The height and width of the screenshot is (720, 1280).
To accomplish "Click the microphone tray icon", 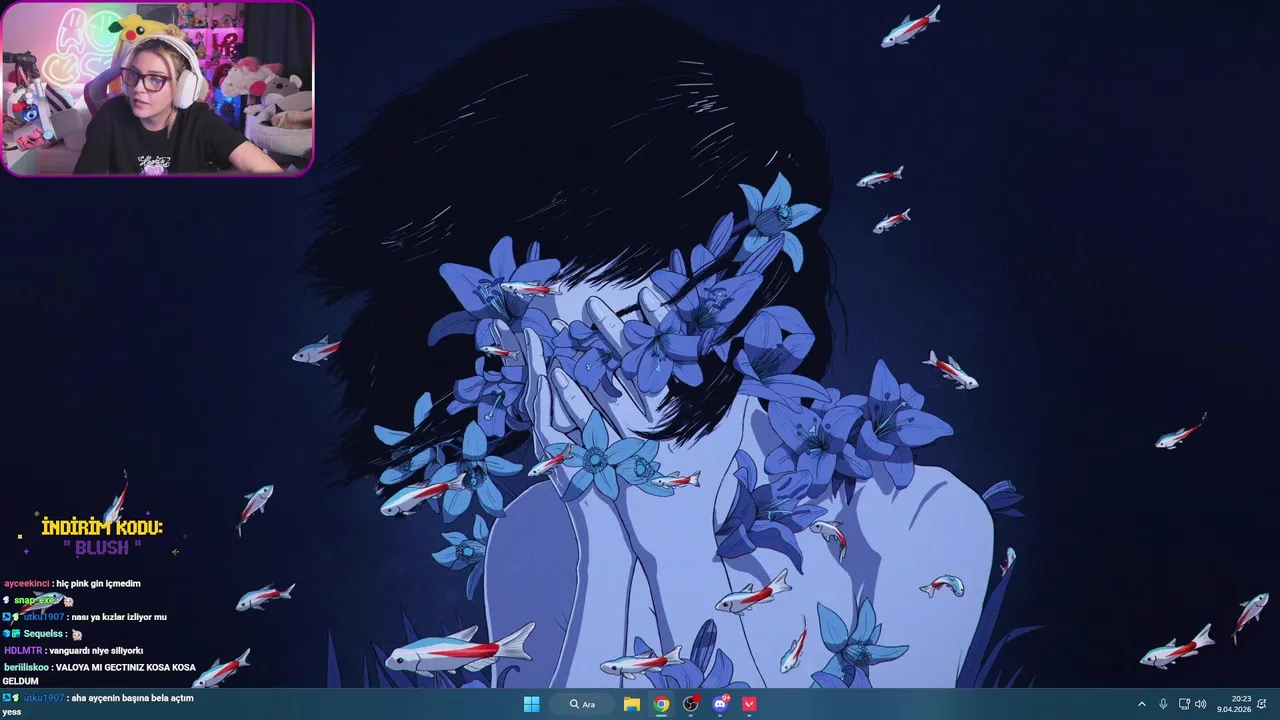I will [x=1163, y=704].
